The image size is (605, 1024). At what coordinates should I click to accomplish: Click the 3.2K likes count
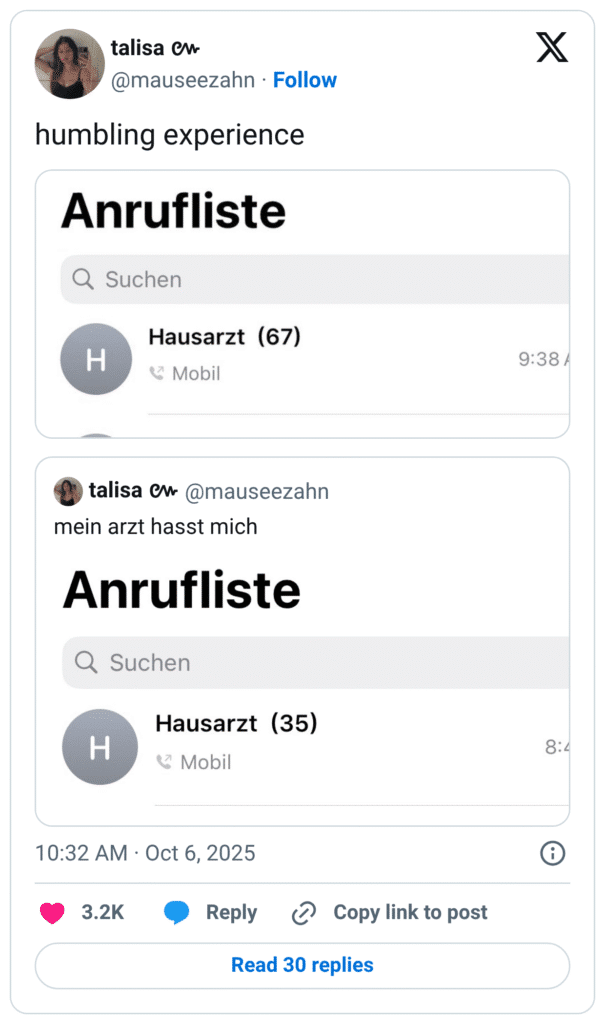[102, 912]
